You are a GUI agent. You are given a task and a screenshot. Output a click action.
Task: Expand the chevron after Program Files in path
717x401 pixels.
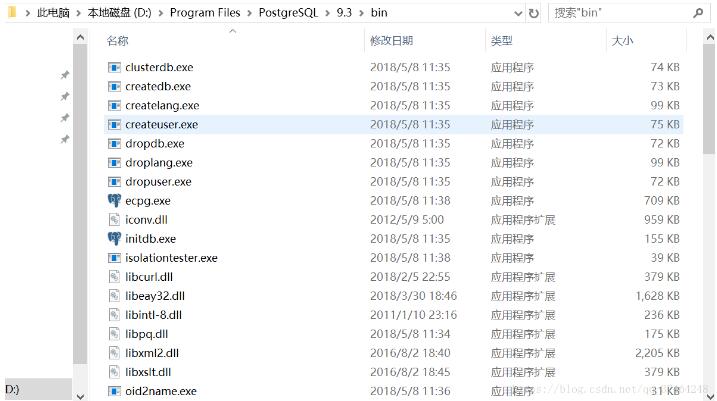[249, 13]
